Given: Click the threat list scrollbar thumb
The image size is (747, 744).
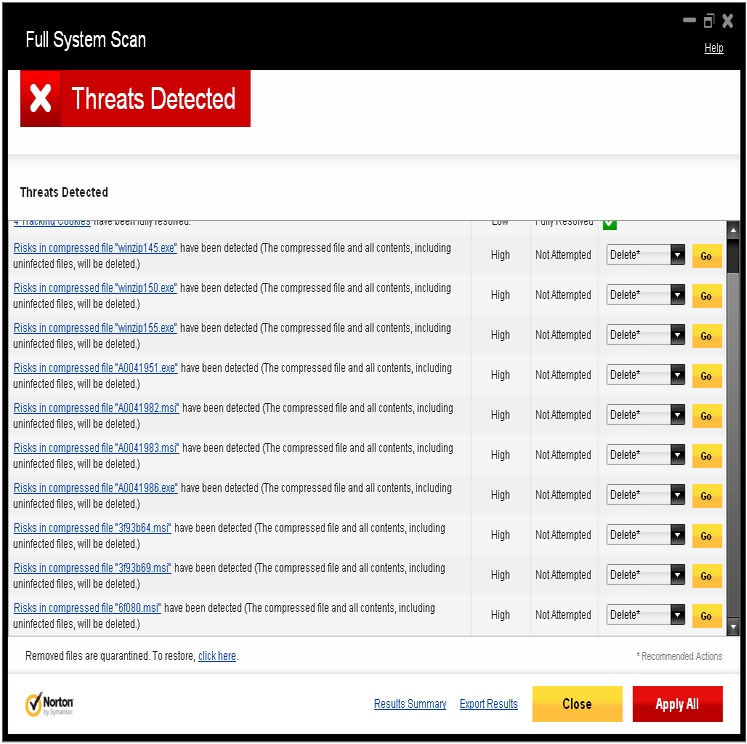Looking at the screenshot, I should coord(733,256).
